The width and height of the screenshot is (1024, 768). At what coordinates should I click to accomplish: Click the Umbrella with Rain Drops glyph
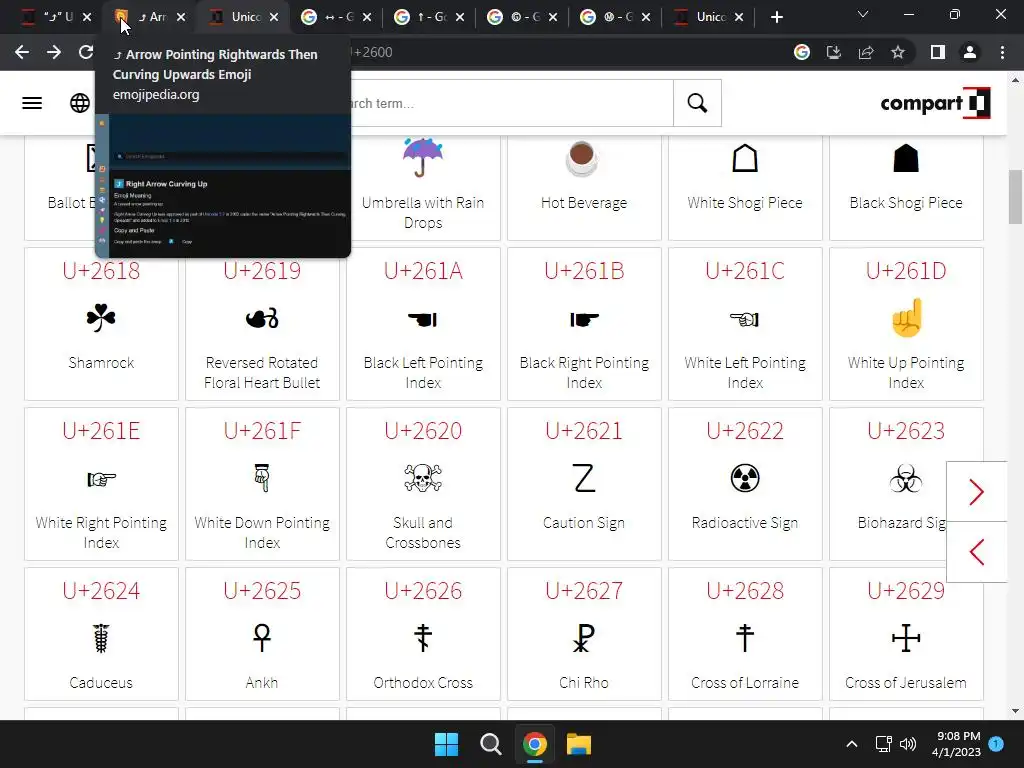point(423,157)
